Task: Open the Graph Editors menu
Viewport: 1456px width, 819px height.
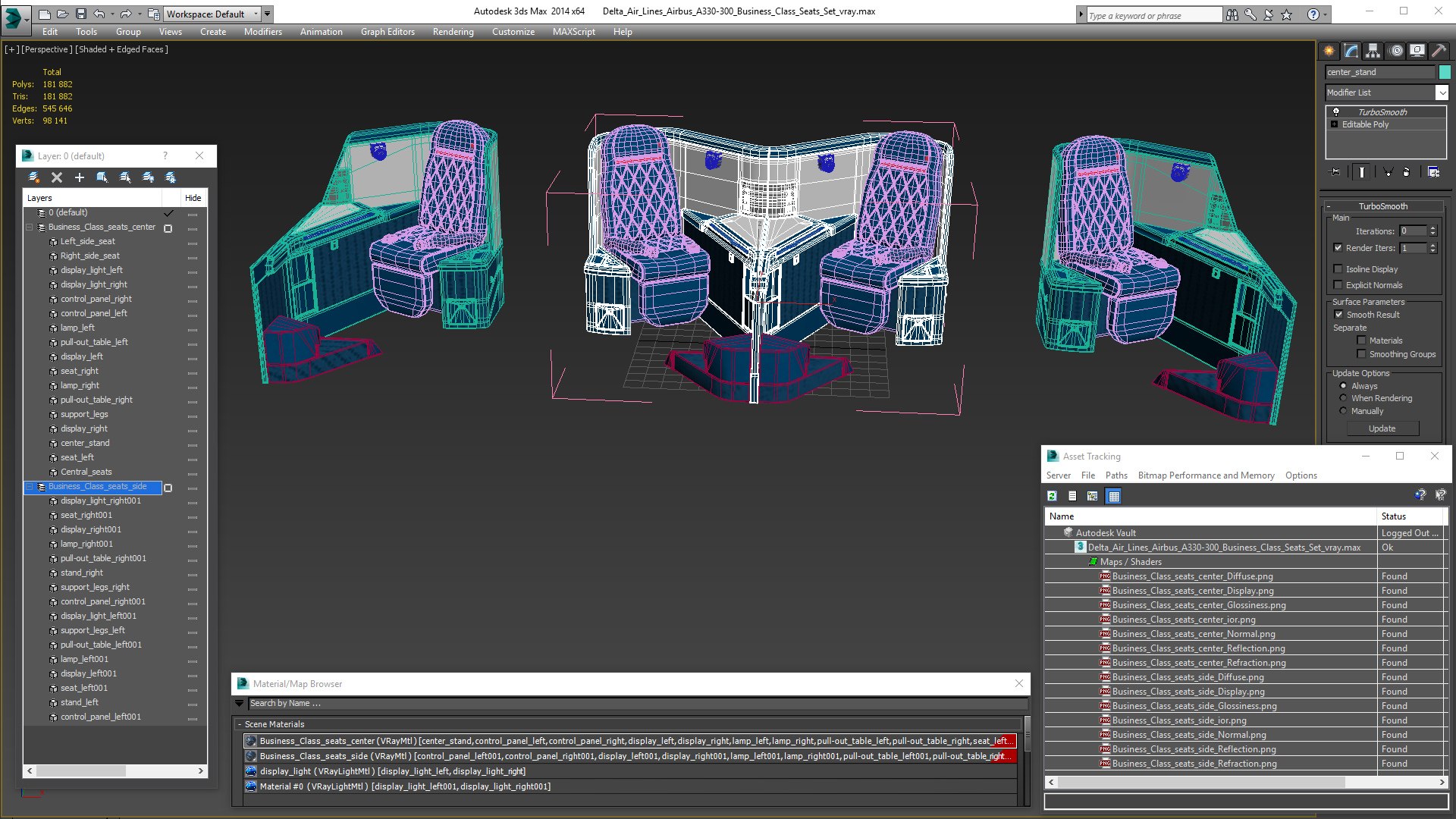Action: [x=388, y=32]
